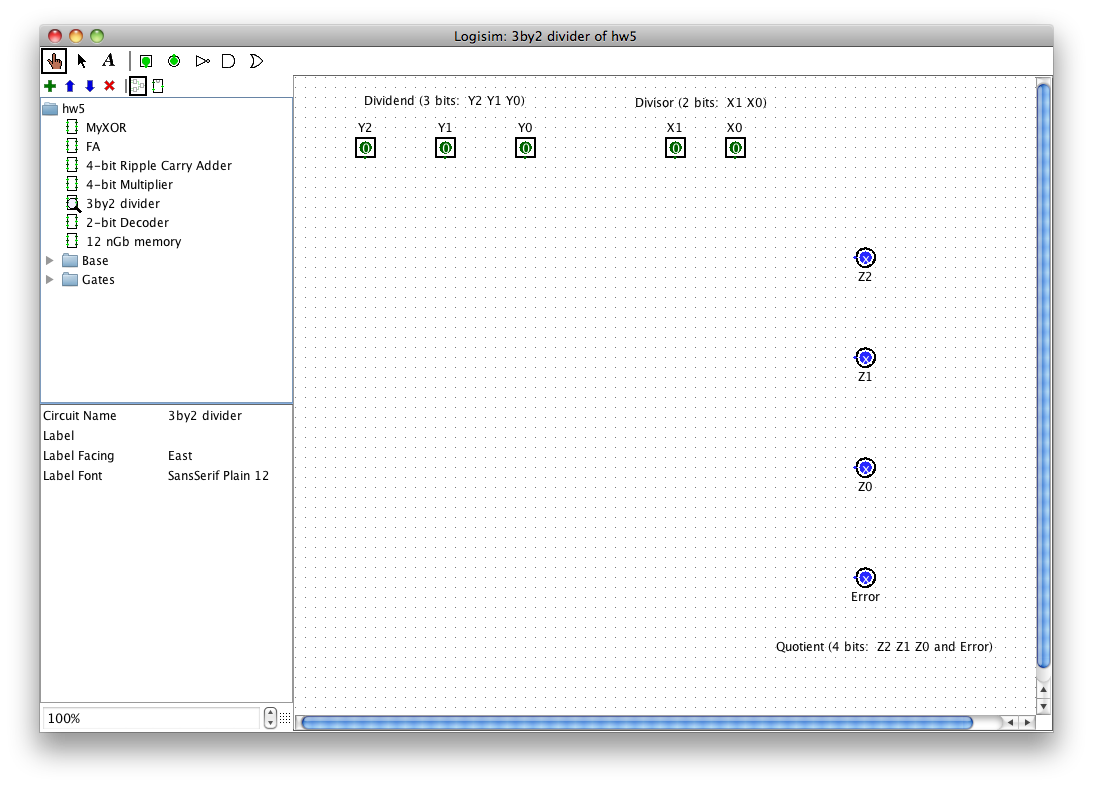This screenshot has width=1093, height=787.
Task: Click the horizontal scrollbar of the canvas
Action: pyautogui.click(x=636, y=722)
